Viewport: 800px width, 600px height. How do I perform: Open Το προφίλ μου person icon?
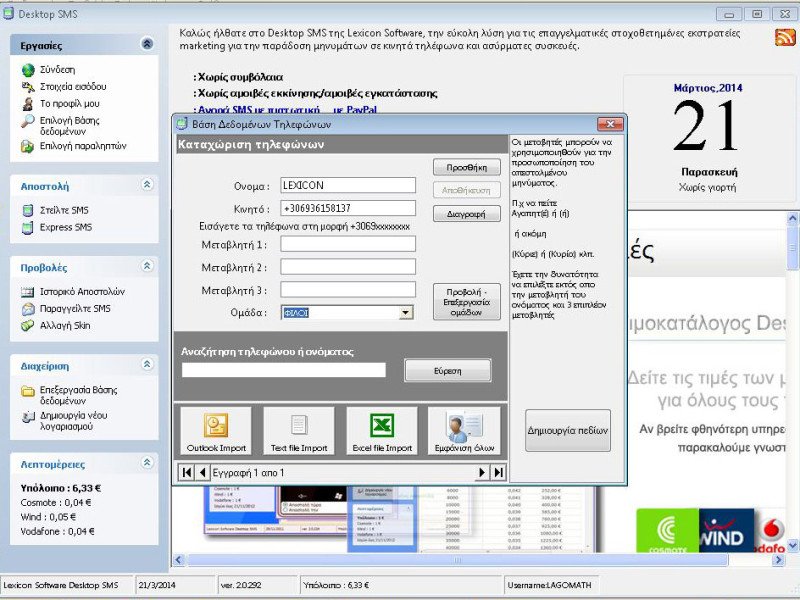click(x=28, y=104)
